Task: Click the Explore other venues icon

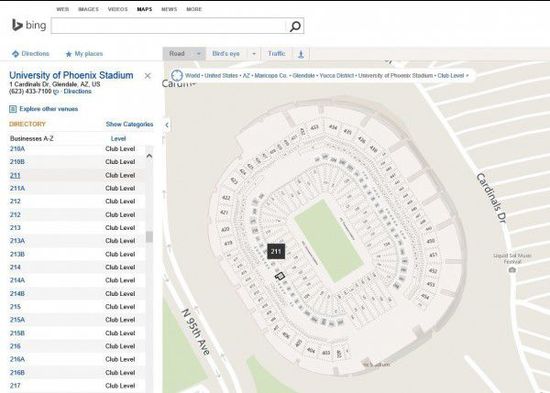Action: click(13, 109)
